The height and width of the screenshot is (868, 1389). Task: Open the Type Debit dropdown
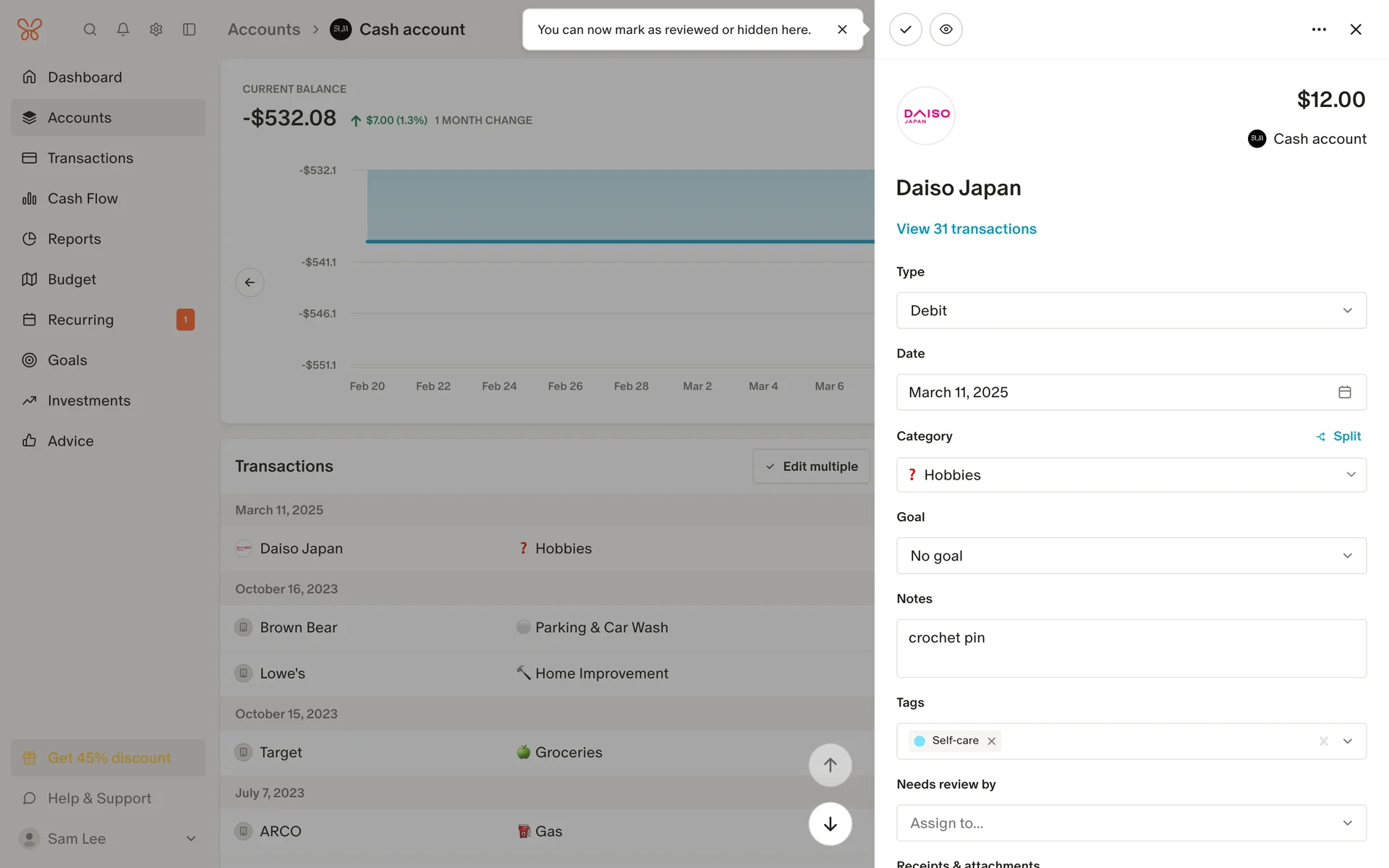(x=1131, y=310)
